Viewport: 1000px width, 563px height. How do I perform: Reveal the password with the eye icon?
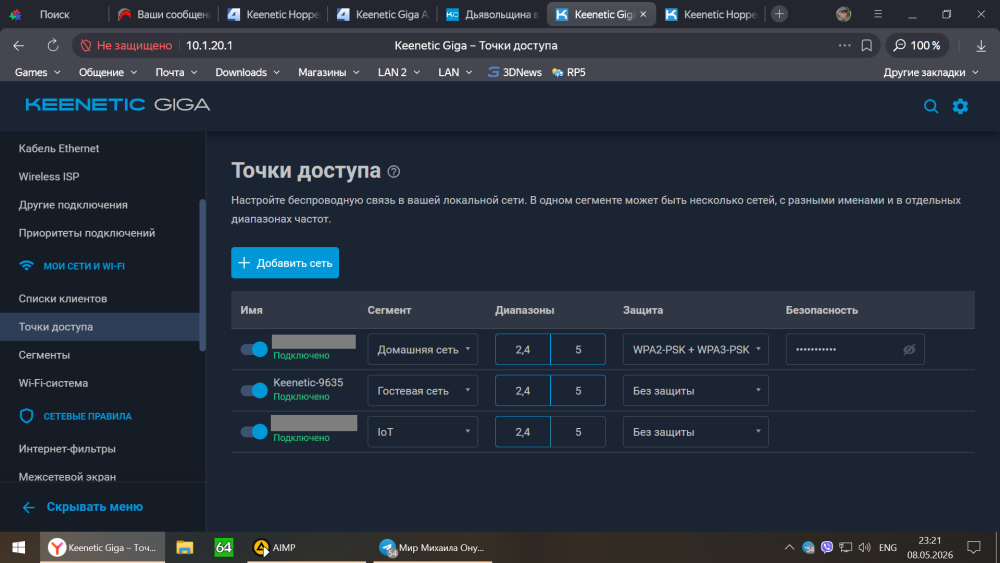click(x=909, y=349)
